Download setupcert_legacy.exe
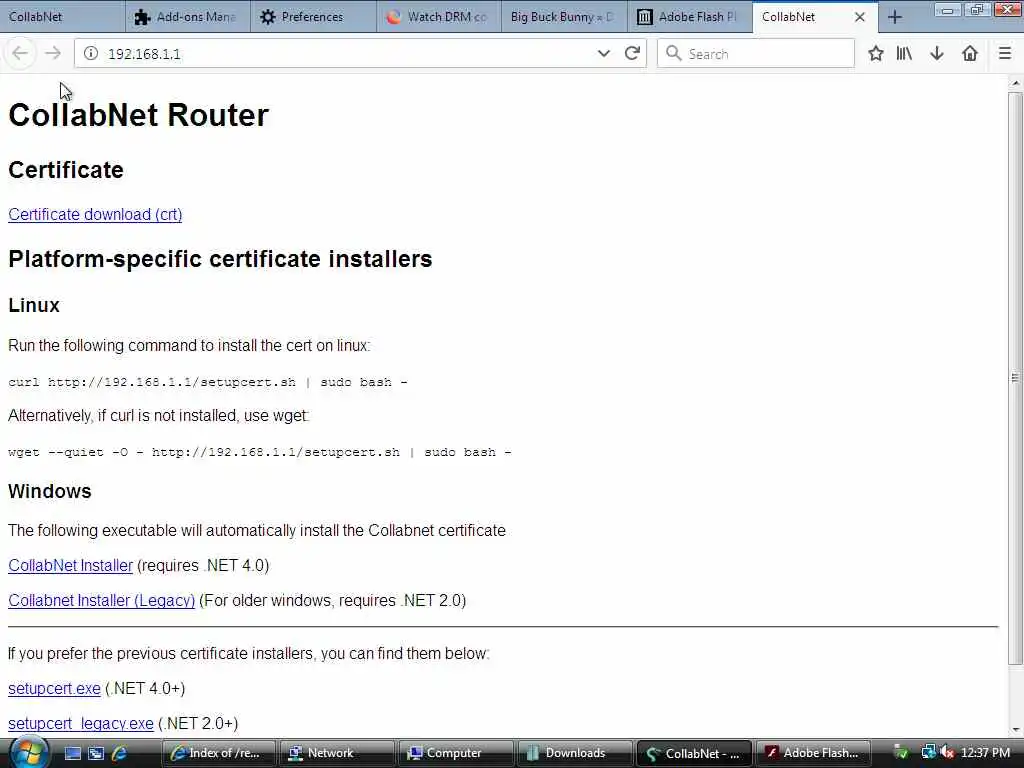1024x768 pixels. coord(81,724)
